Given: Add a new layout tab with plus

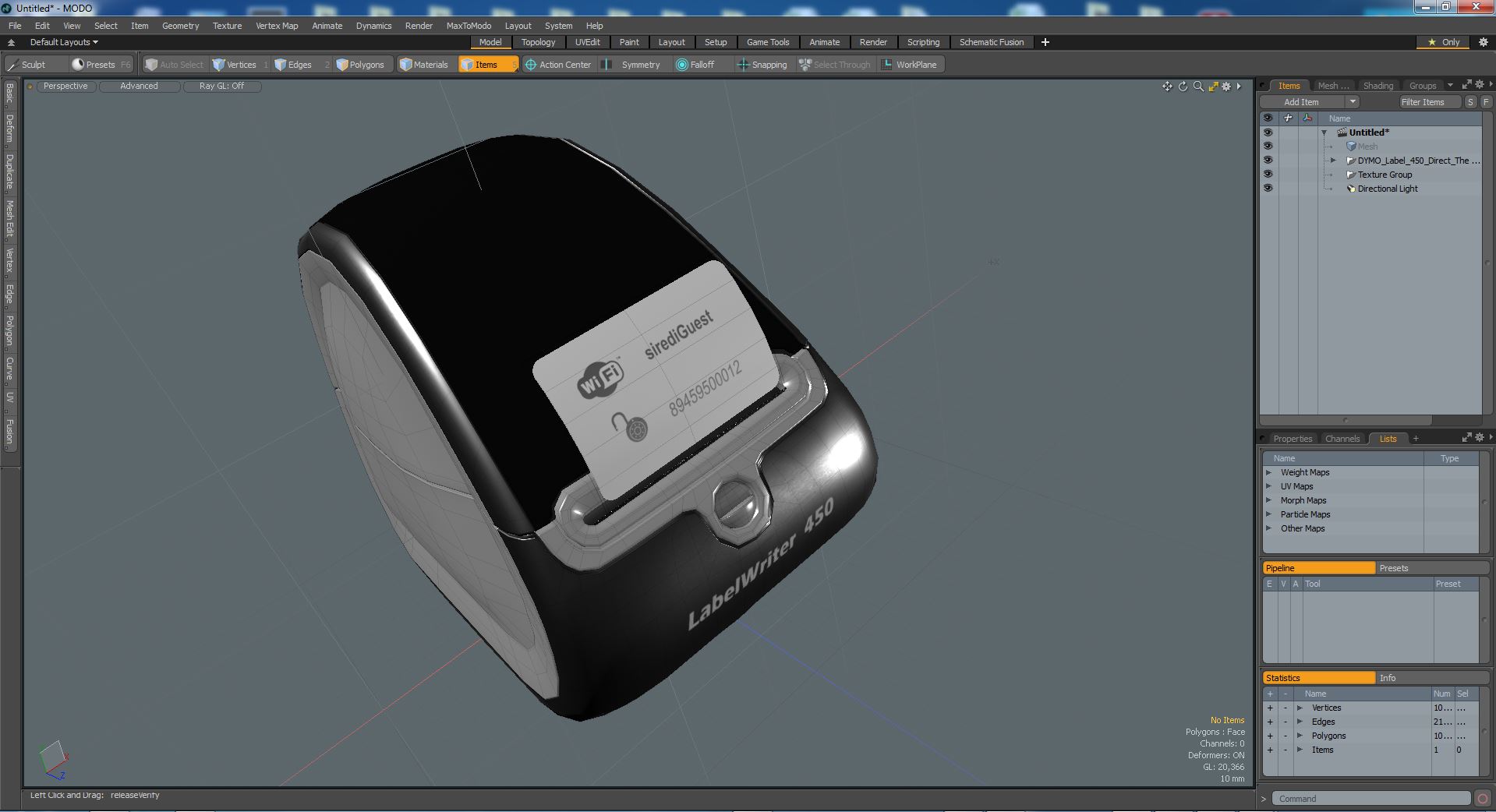Looking at the screenshot, I should [x=1045, y=42].
